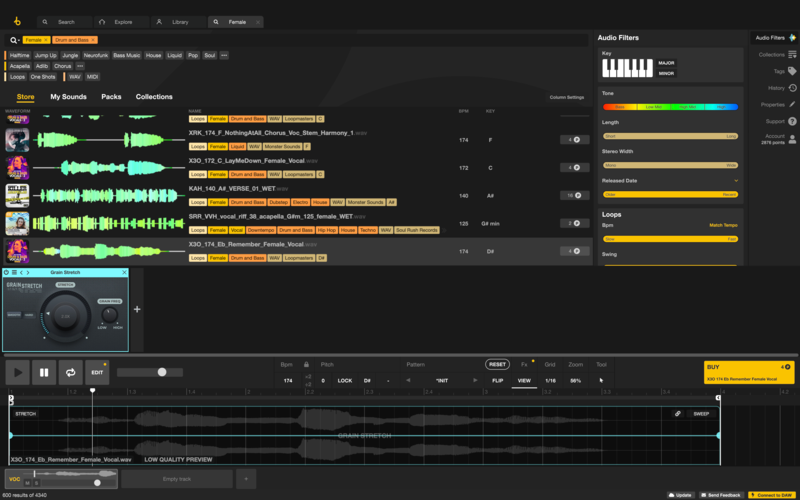Select the Store tab
Screen dimensions: 800x500
click(x=25, y=96)
